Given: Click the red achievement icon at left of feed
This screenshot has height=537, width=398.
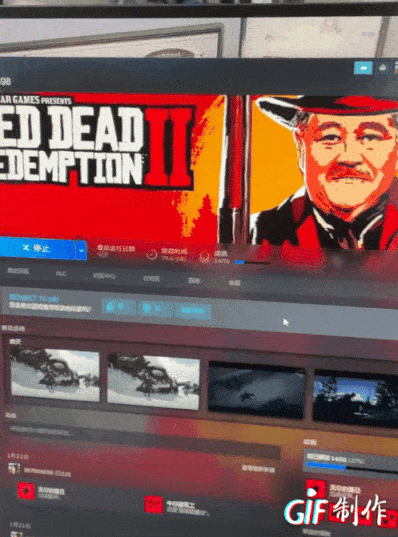Looking at the screenshot, I should click(26, 491).
